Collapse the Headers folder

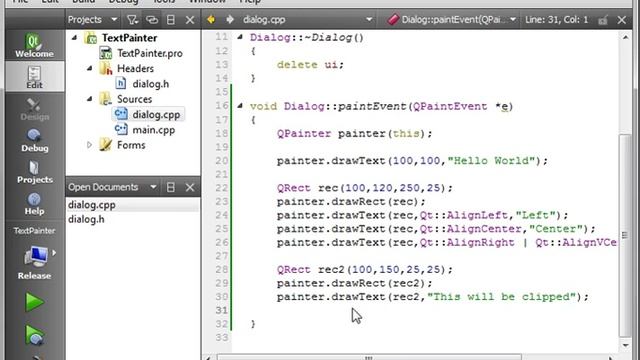tap(89, 68)
